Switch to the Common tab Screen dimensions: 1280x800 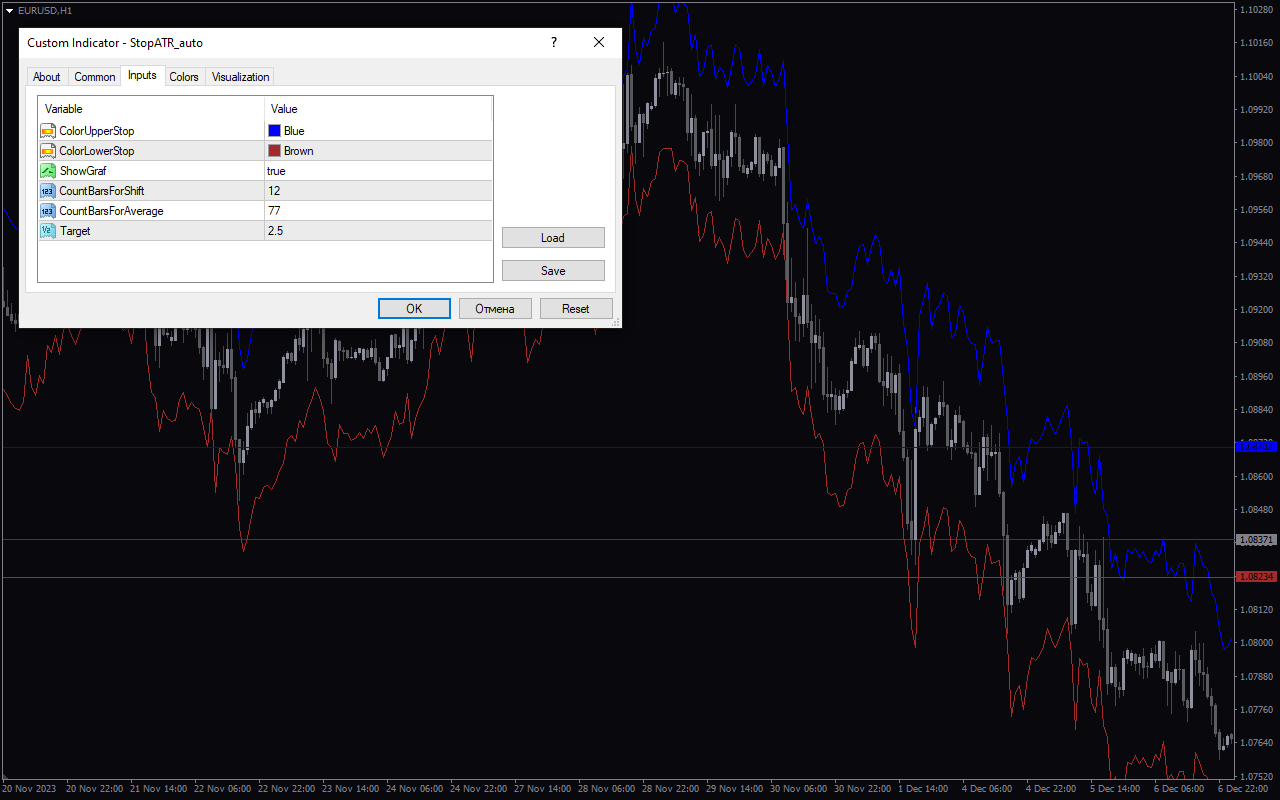click(x=95, y=77)
